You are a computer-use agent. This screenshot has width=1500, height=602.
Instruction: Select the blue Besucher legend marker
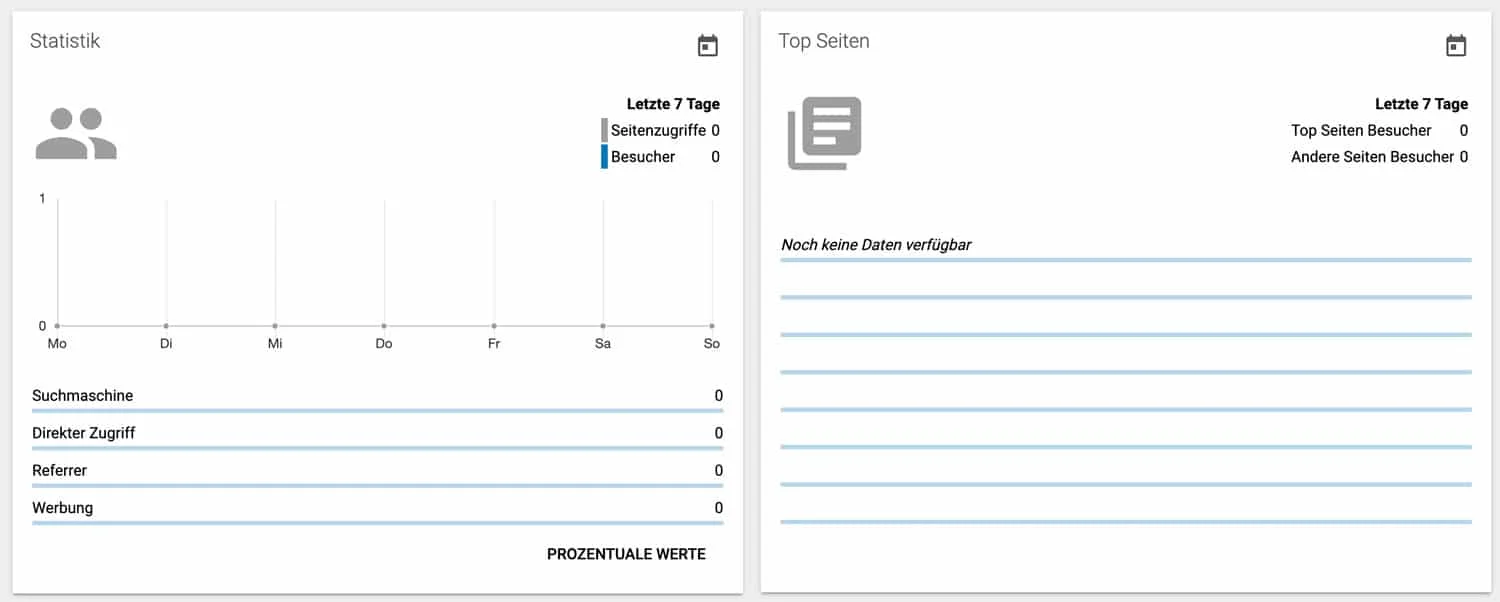(x=605, y=156)
